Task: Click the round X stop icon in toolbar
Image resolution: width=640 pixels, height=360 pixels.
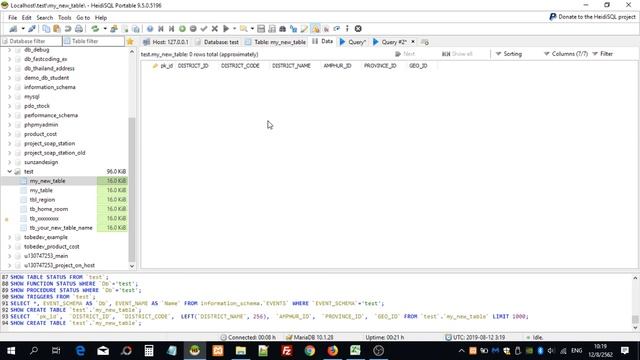Action: (358, 29)
